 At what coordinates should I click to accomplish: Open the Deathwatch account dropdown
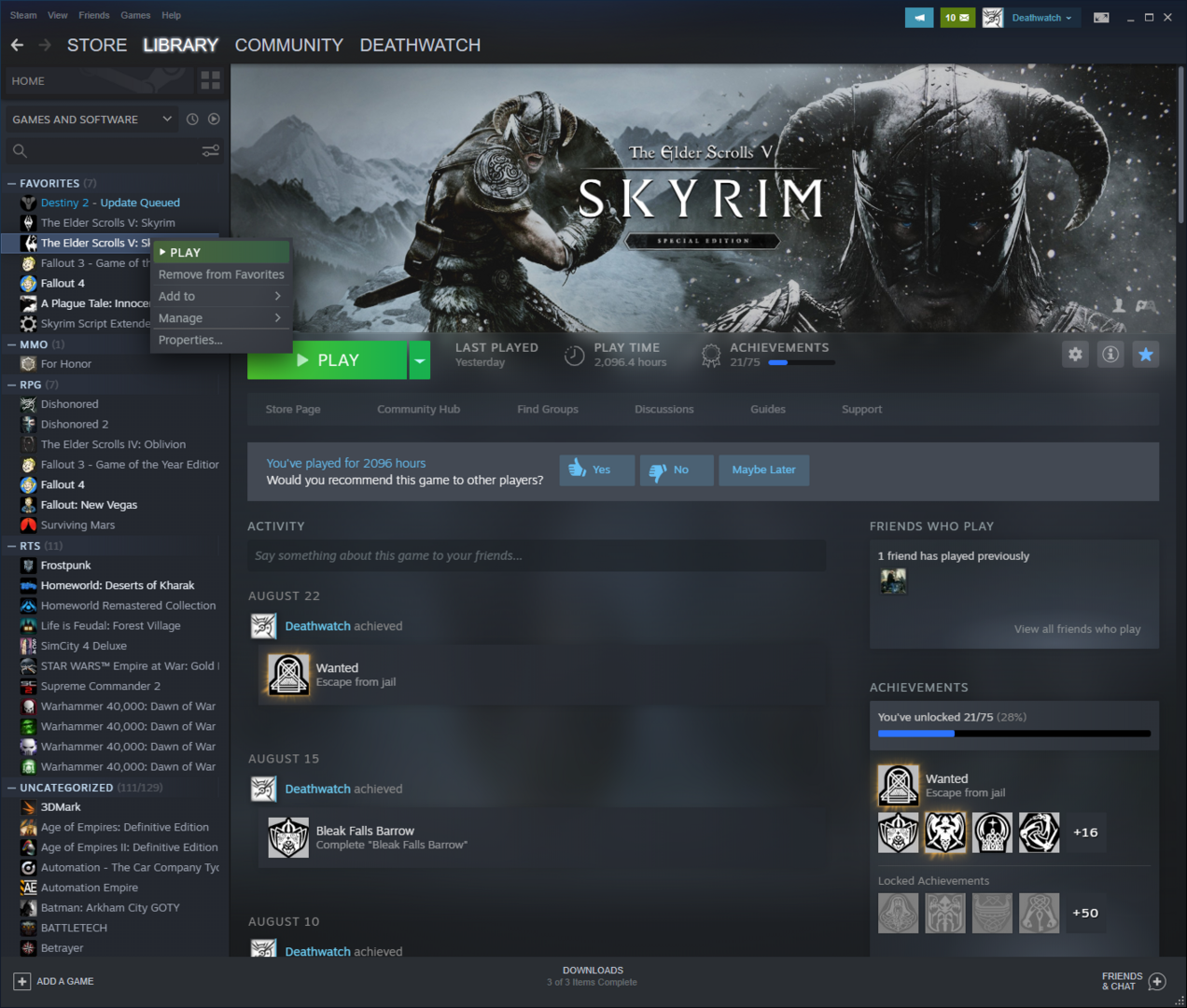[x=1042, y=18]
